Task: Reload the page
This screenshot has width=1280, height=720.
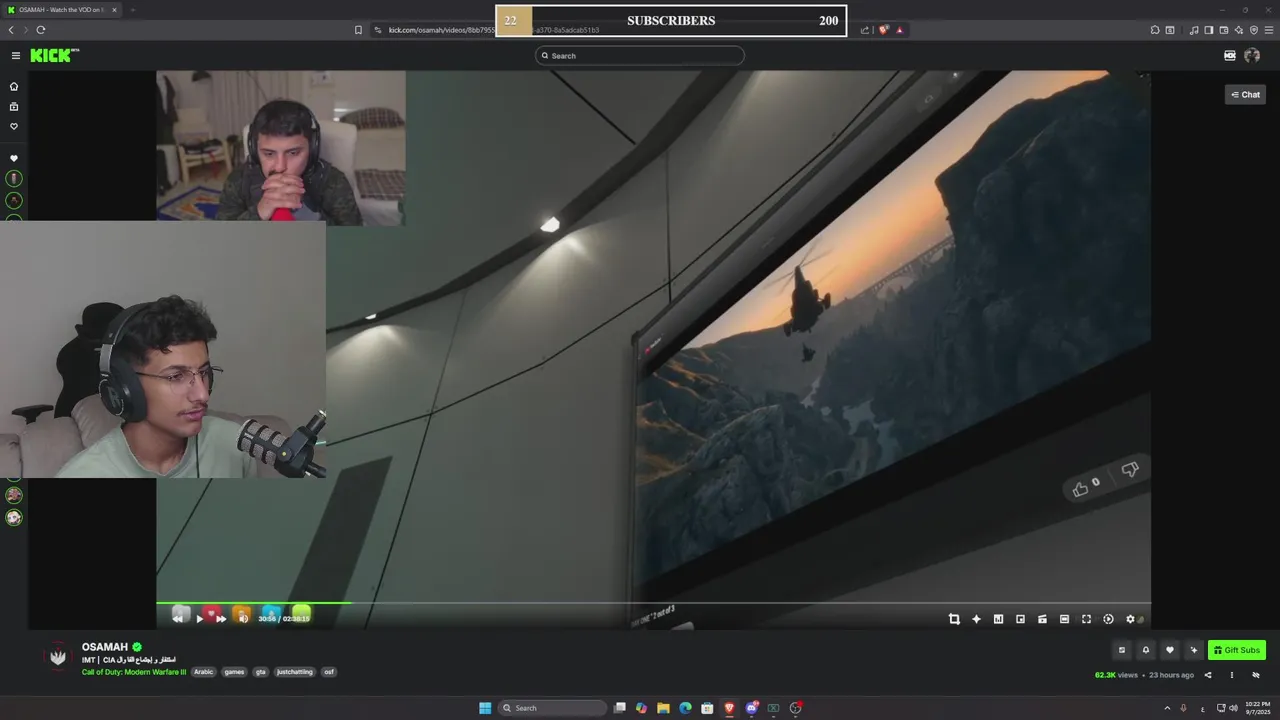Action: 41,30
